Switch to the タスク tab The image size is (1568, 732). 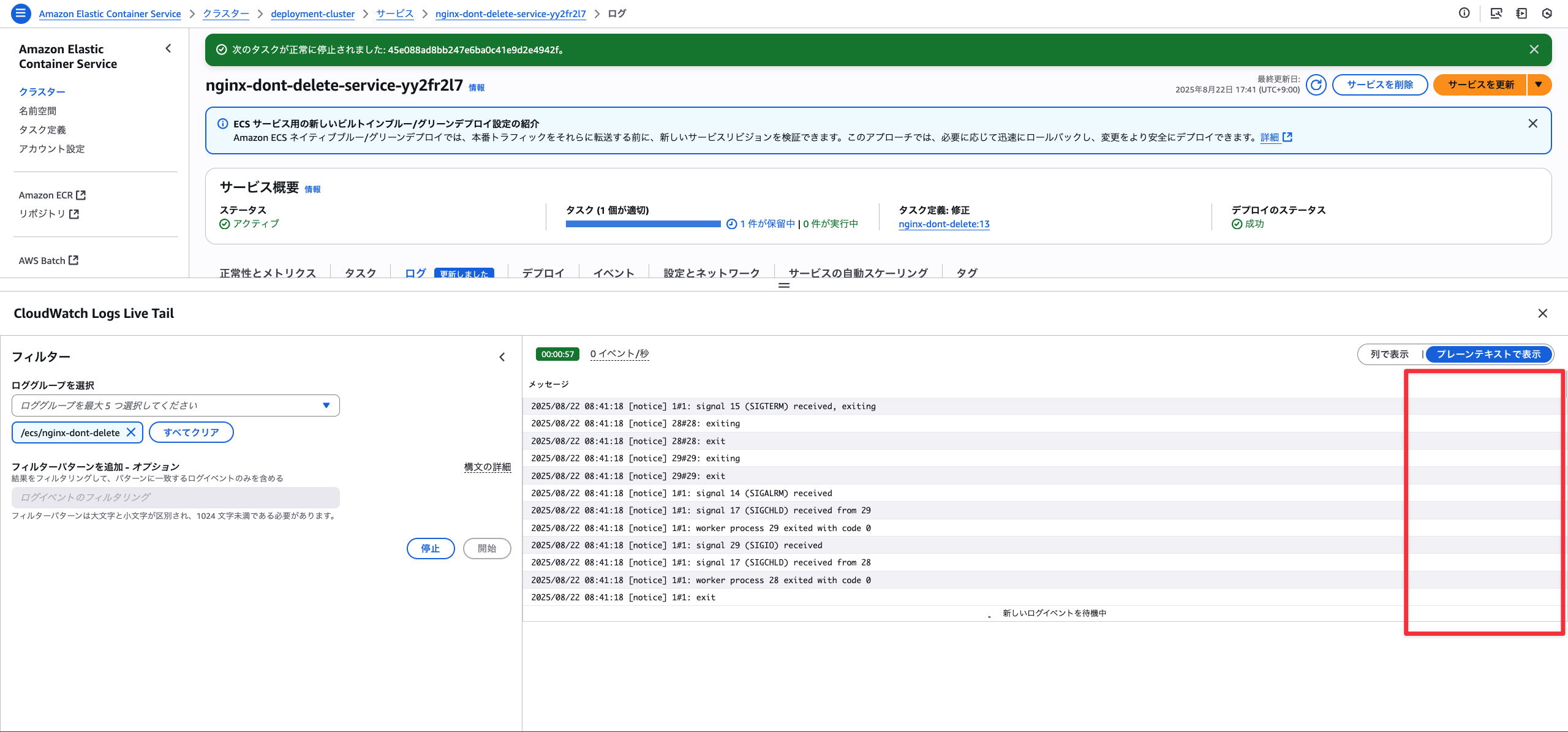360,273
